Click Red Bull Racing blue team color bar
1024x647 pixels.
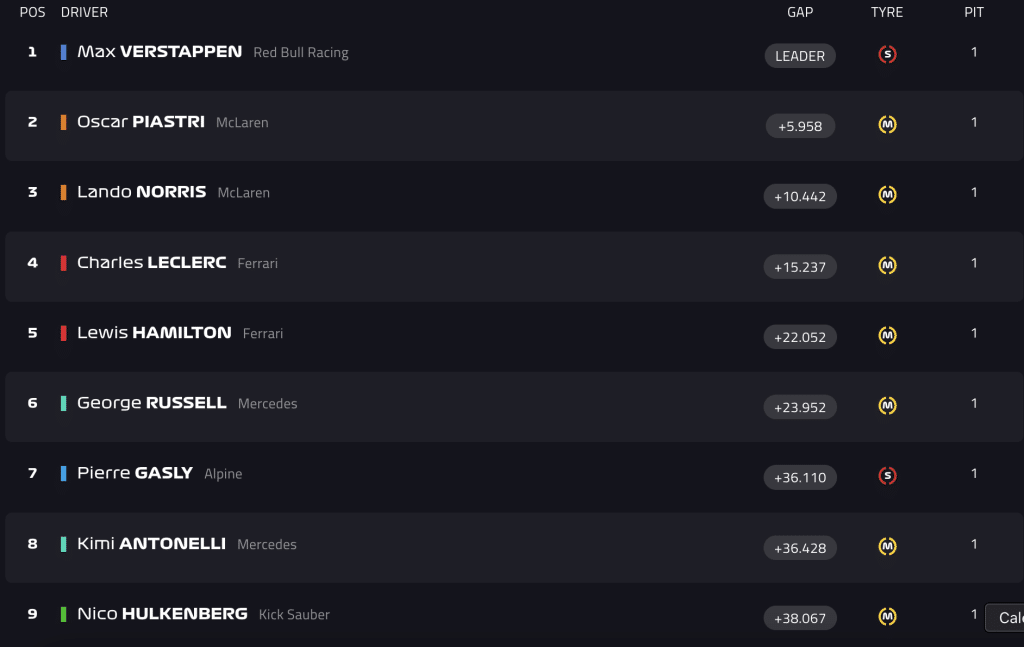(63, 52)
